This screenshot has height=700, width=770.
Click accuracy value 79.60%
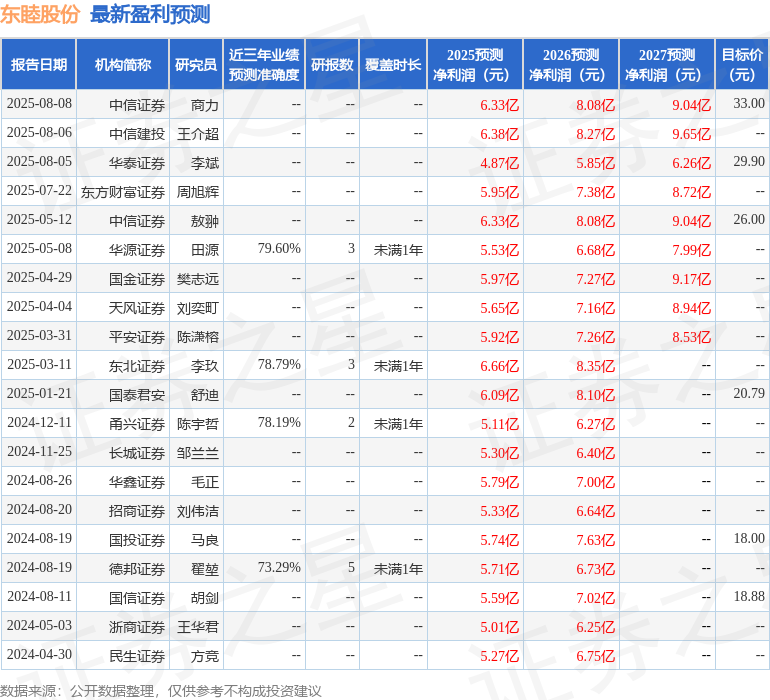tap(279, 249)
